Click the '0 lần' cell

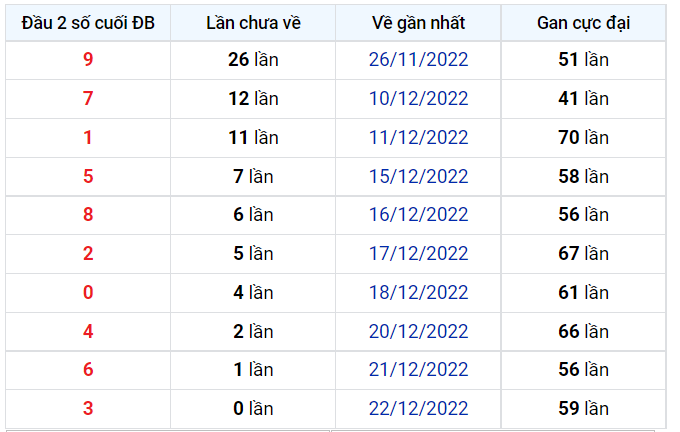click(253, 409)
